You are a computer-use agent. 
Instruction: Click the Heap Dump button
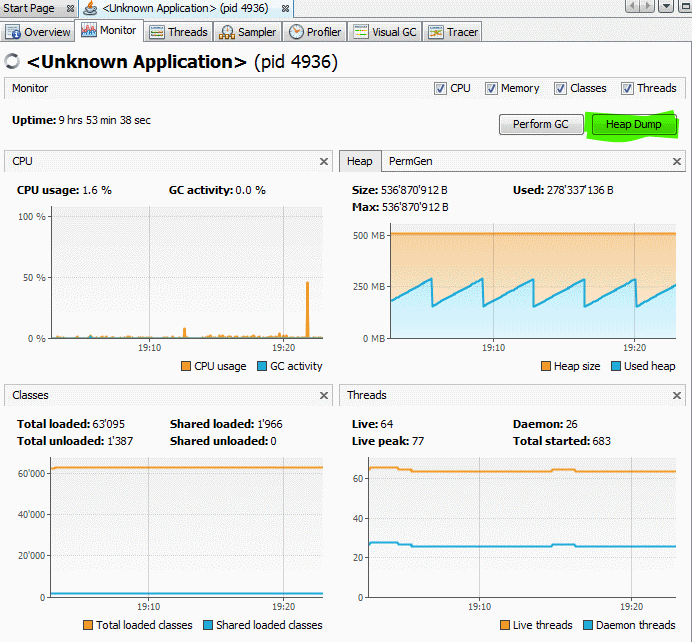(633, 124)
